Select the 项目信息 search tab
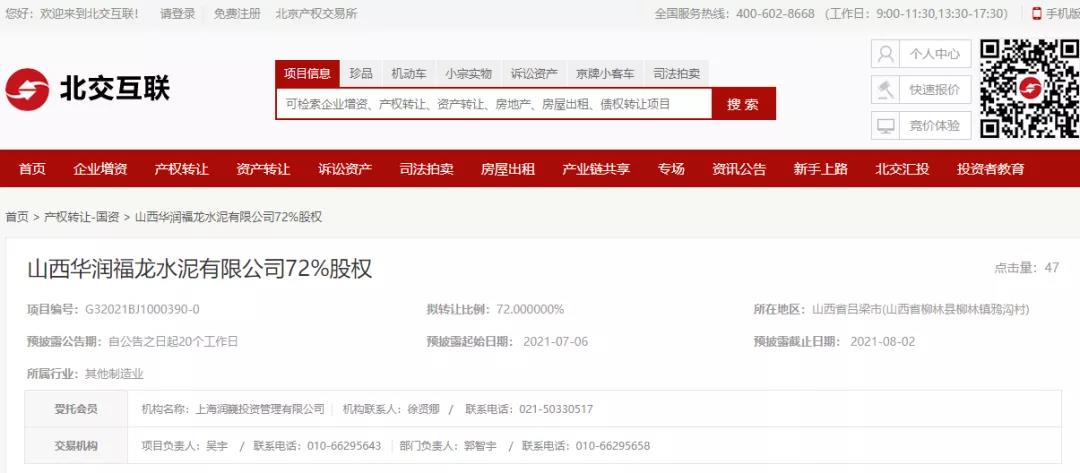1080x473 pixels. [307, 74]
